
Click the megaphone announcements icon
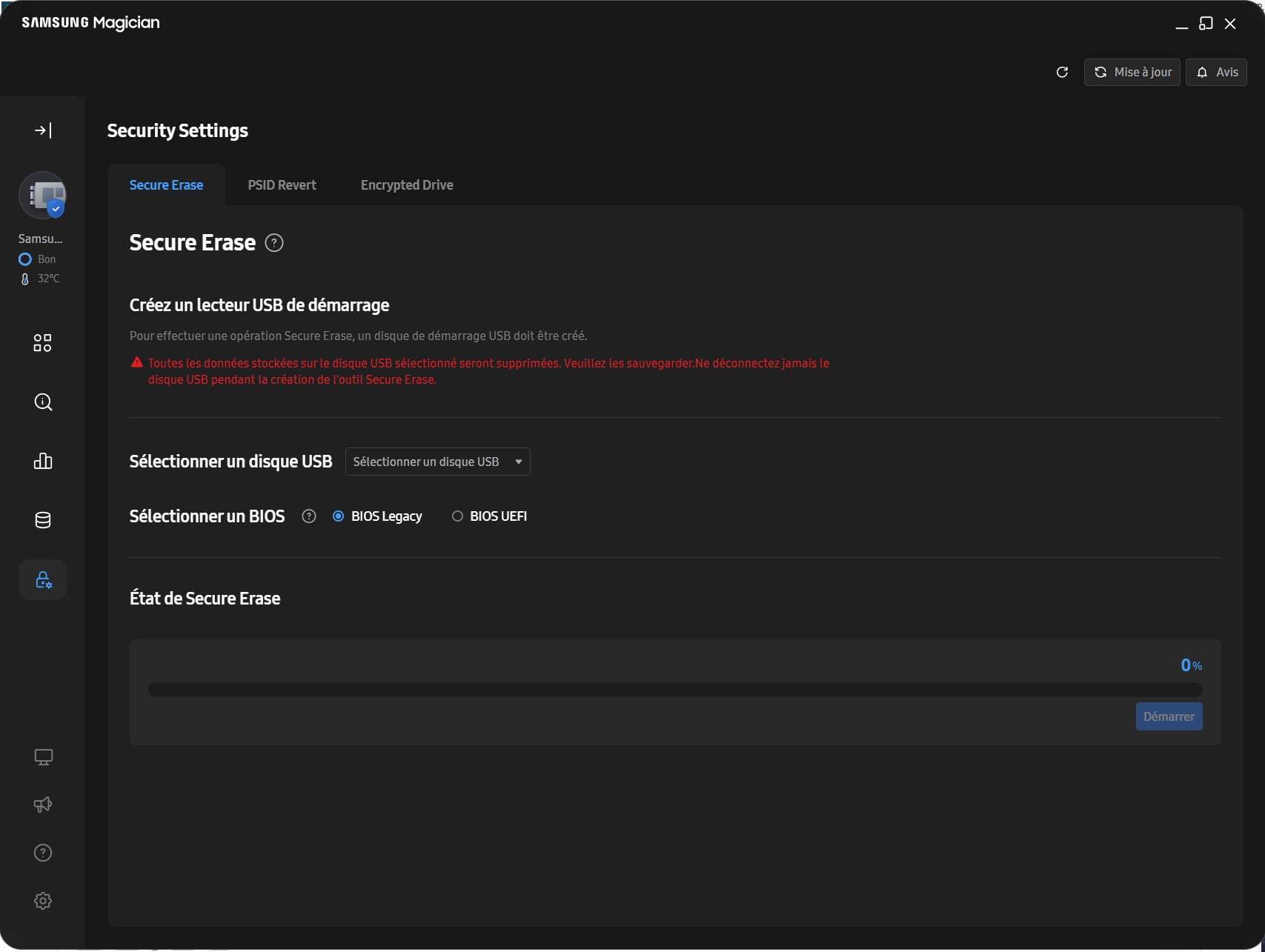pos(43,805)
